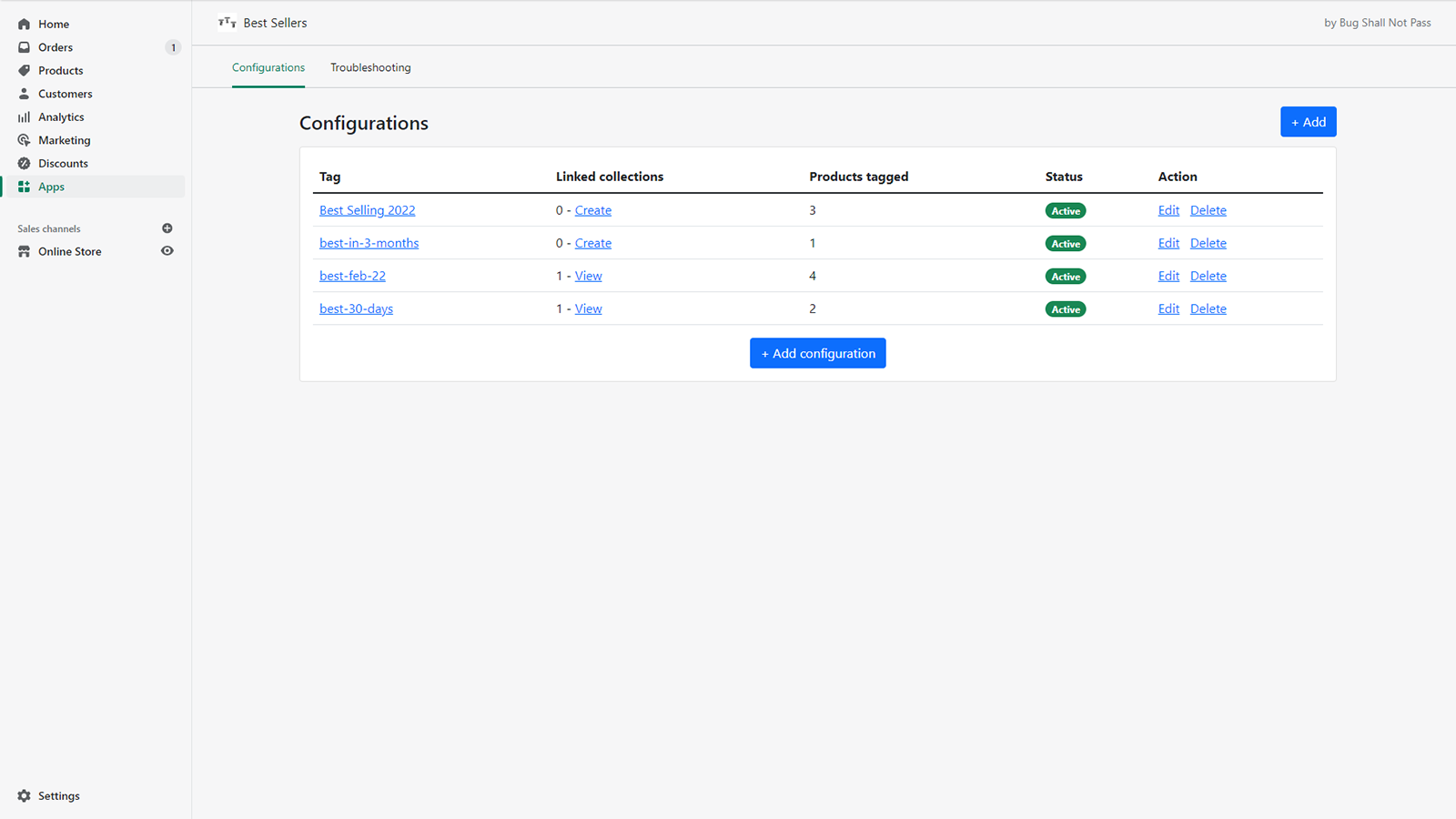Click the Orders inbox icon

(24, 47)
